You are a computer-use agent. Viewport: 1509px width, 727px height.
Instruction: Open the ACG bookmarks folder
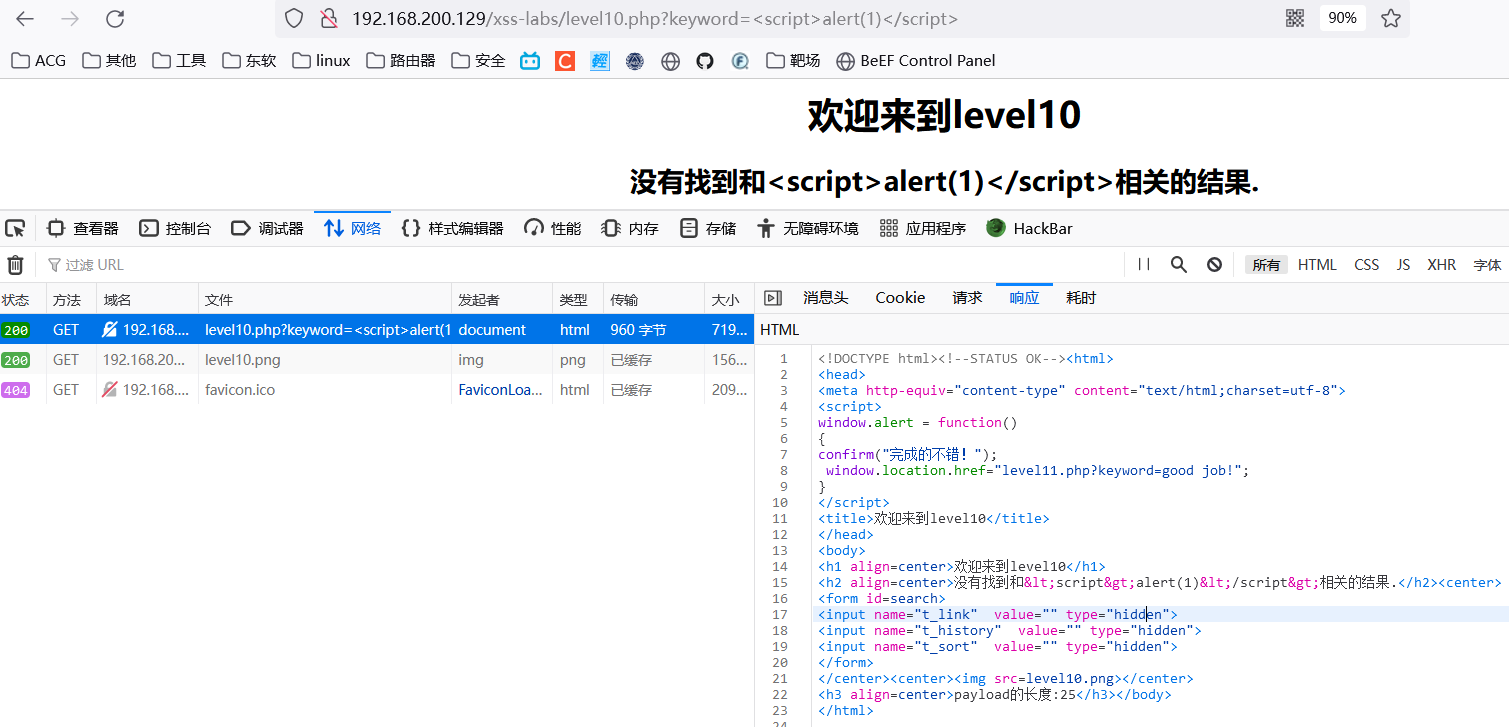click(39, 61)
